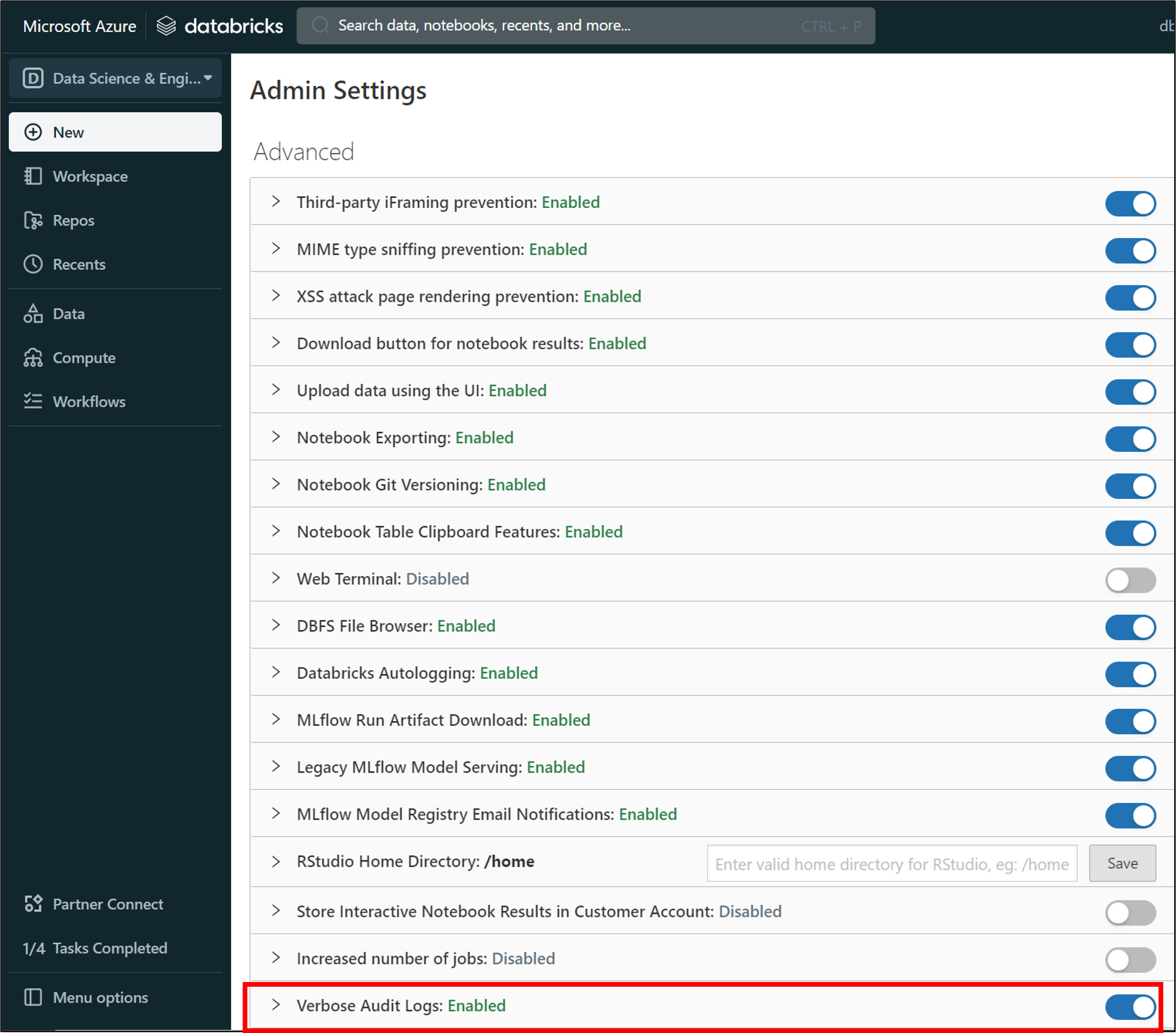
Task: Open the Workflows icon in sidebar
Action: 33,401
